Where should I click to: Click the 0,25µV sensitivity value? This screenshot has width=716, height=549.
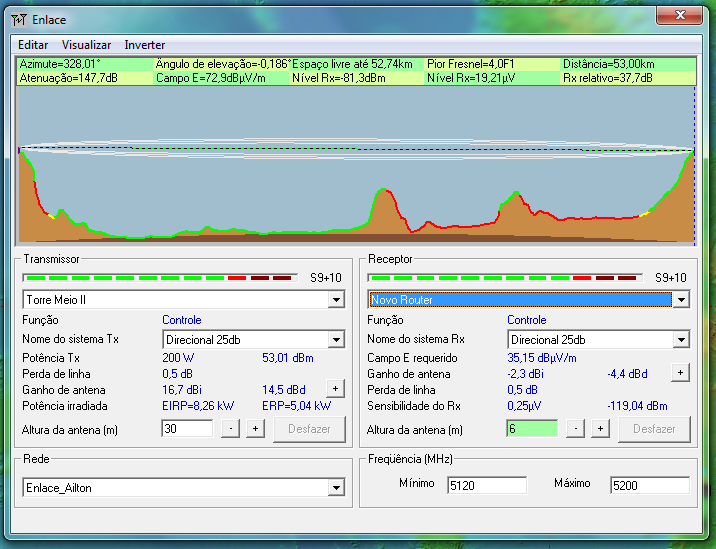click(x=524, y=406)
